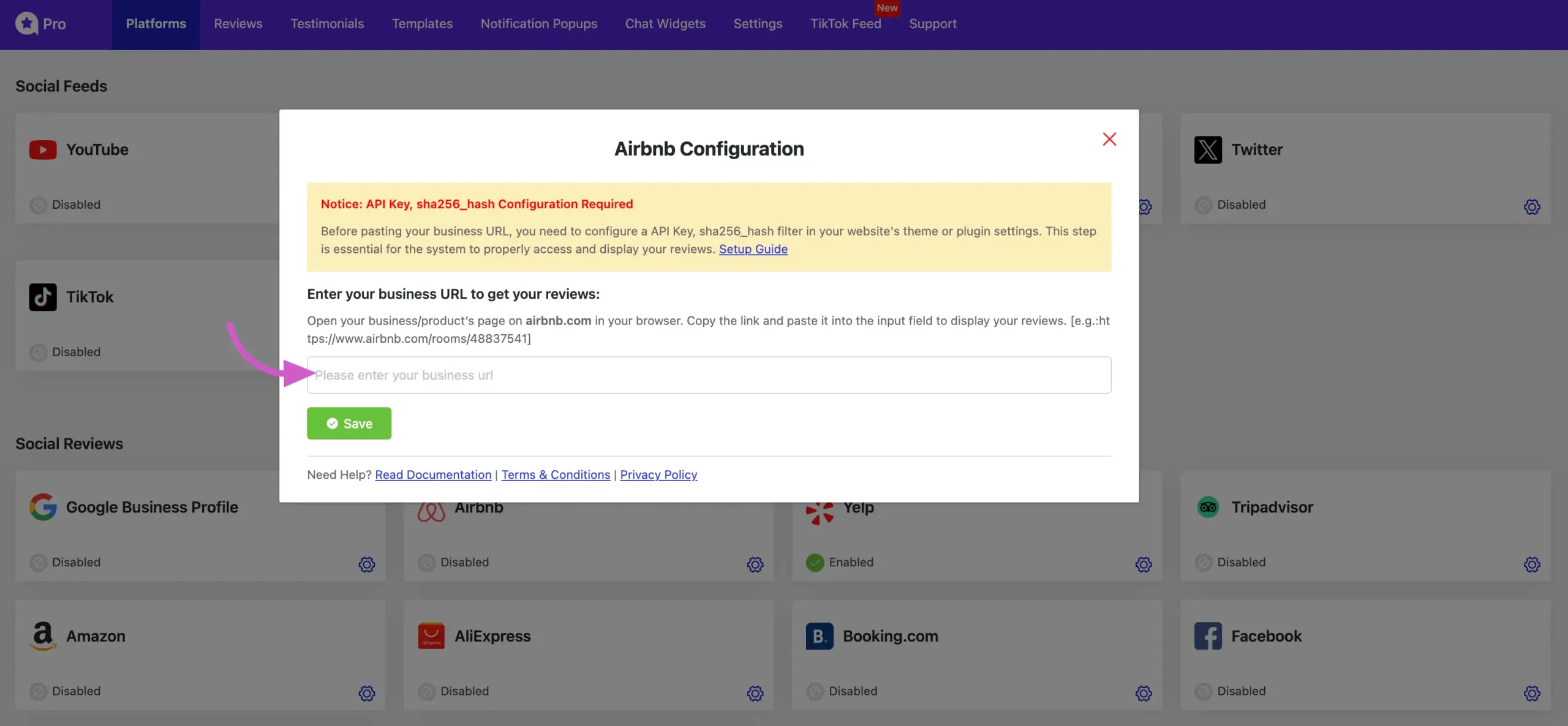Viewport: 1568px width, 726px height.
Task: Click Booking.com settings gear icon
Action: (1143, 693)
